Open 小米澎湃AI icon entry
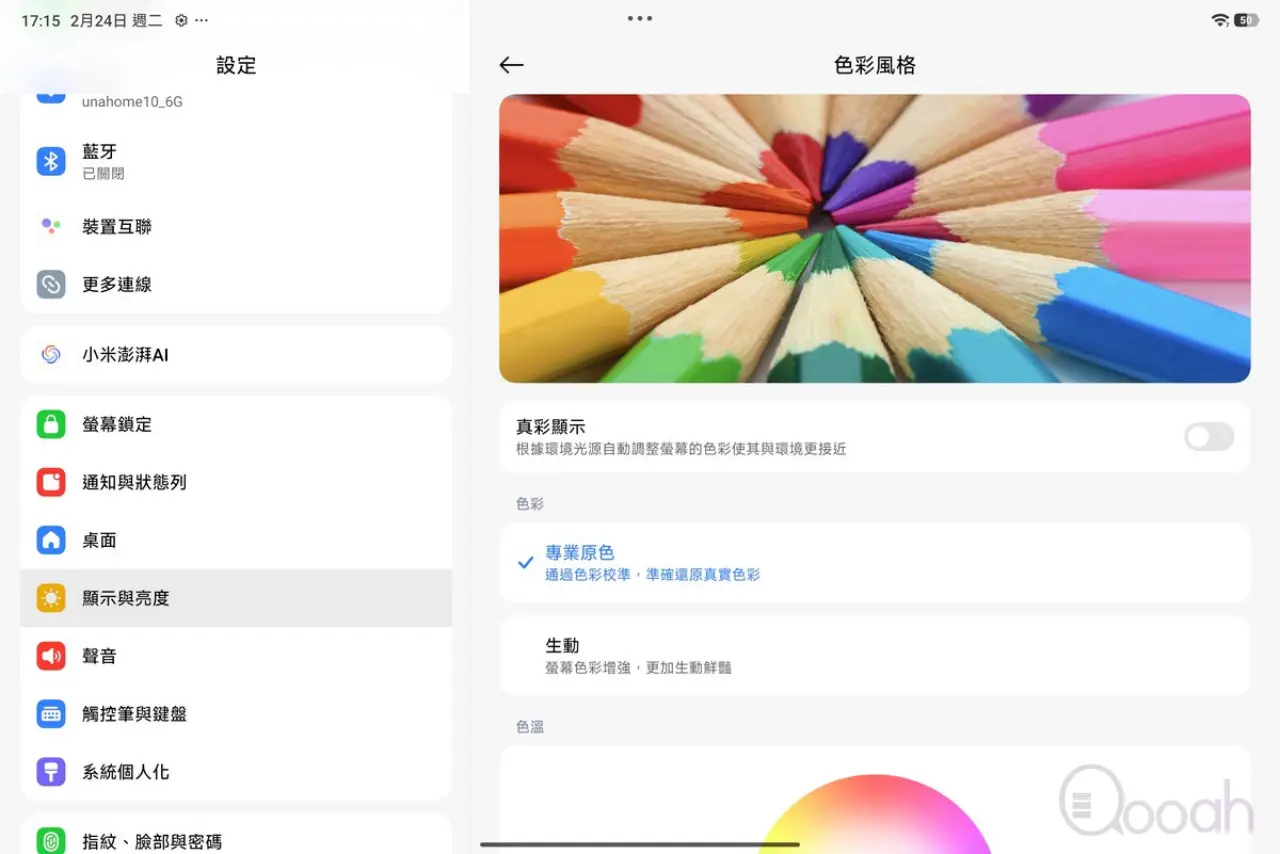Viewport: 1280px width, 854px height. click(51, 355)
